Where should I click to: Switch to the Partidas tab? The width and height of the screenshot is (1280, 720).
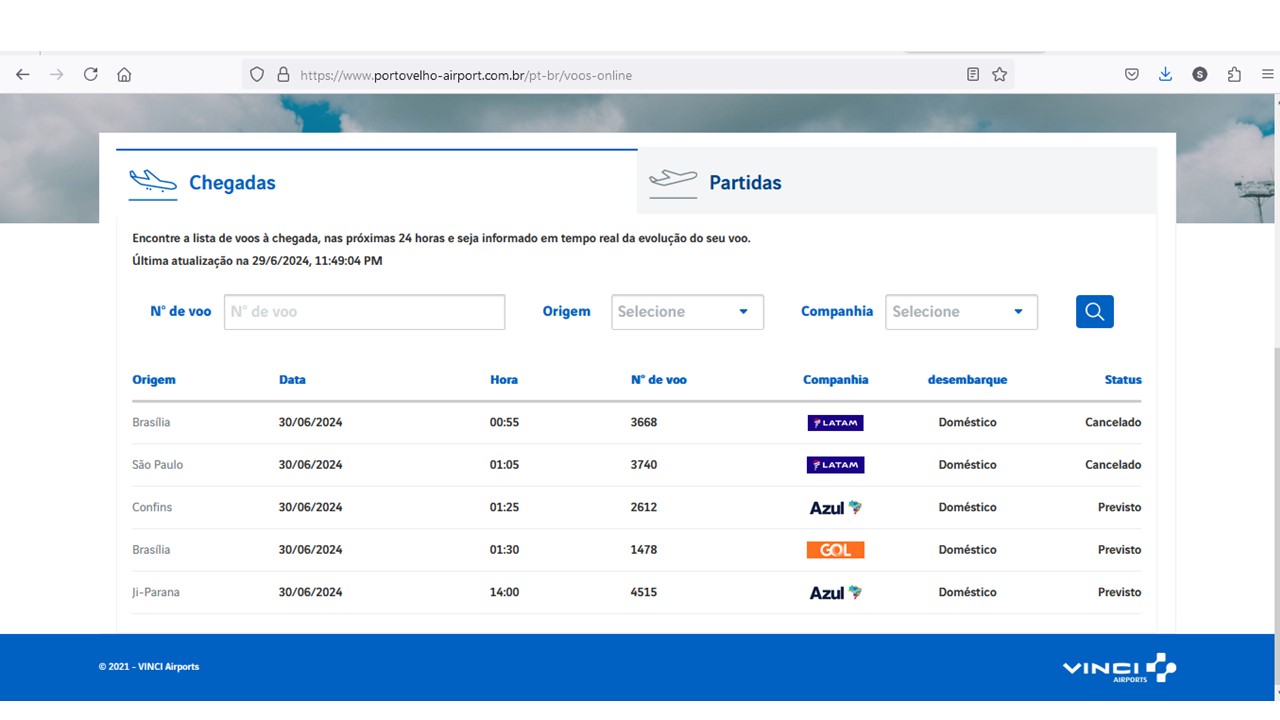pyautogui.click(x=744, y=182)
